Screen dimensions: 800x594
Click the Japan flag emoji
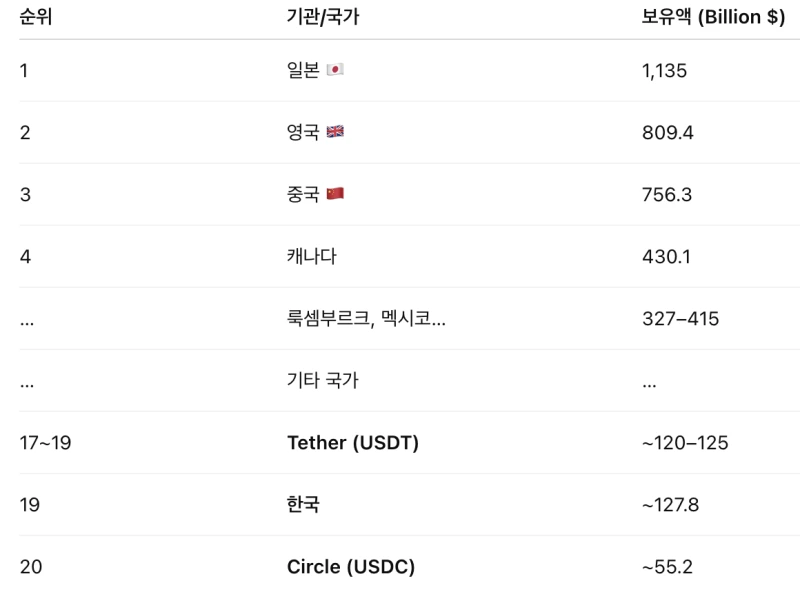(335, 69)
